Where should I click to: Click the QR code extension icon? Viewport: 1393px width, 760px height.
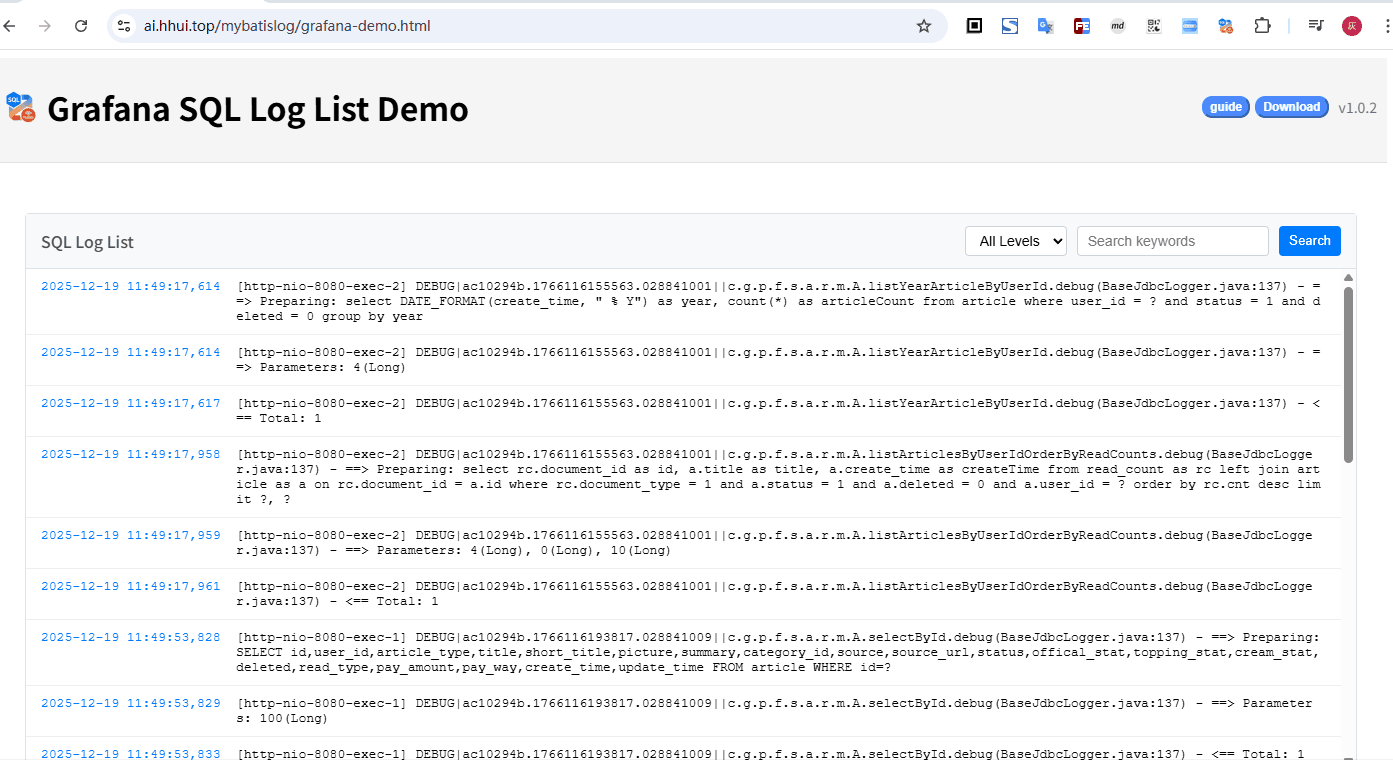pos(1154,26)
